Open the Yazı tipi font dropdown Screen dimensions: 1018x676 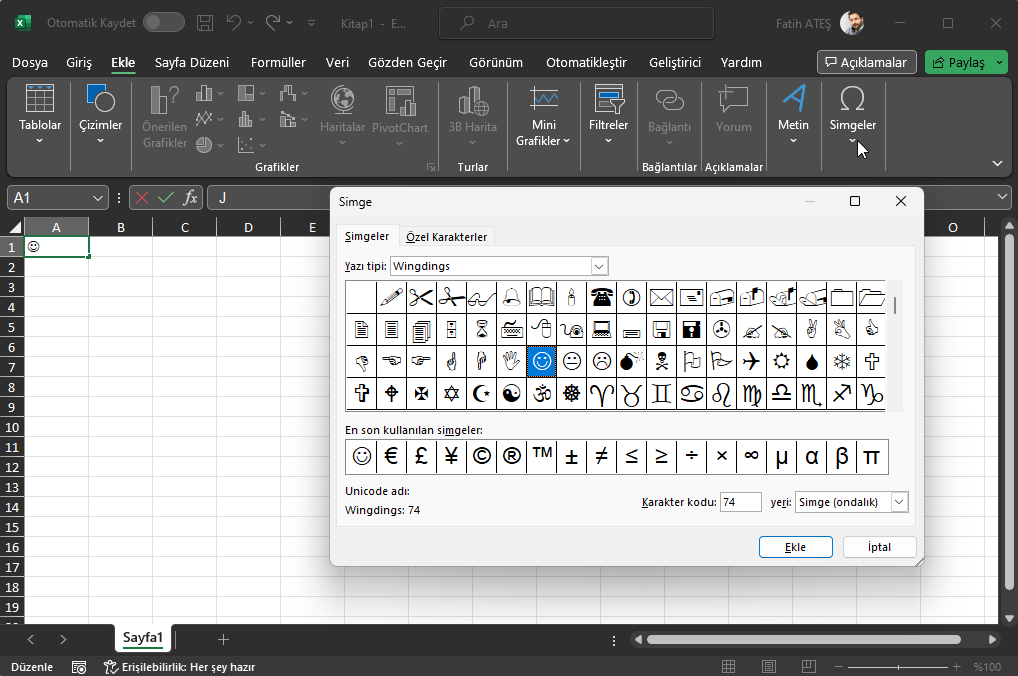[598, 266]
